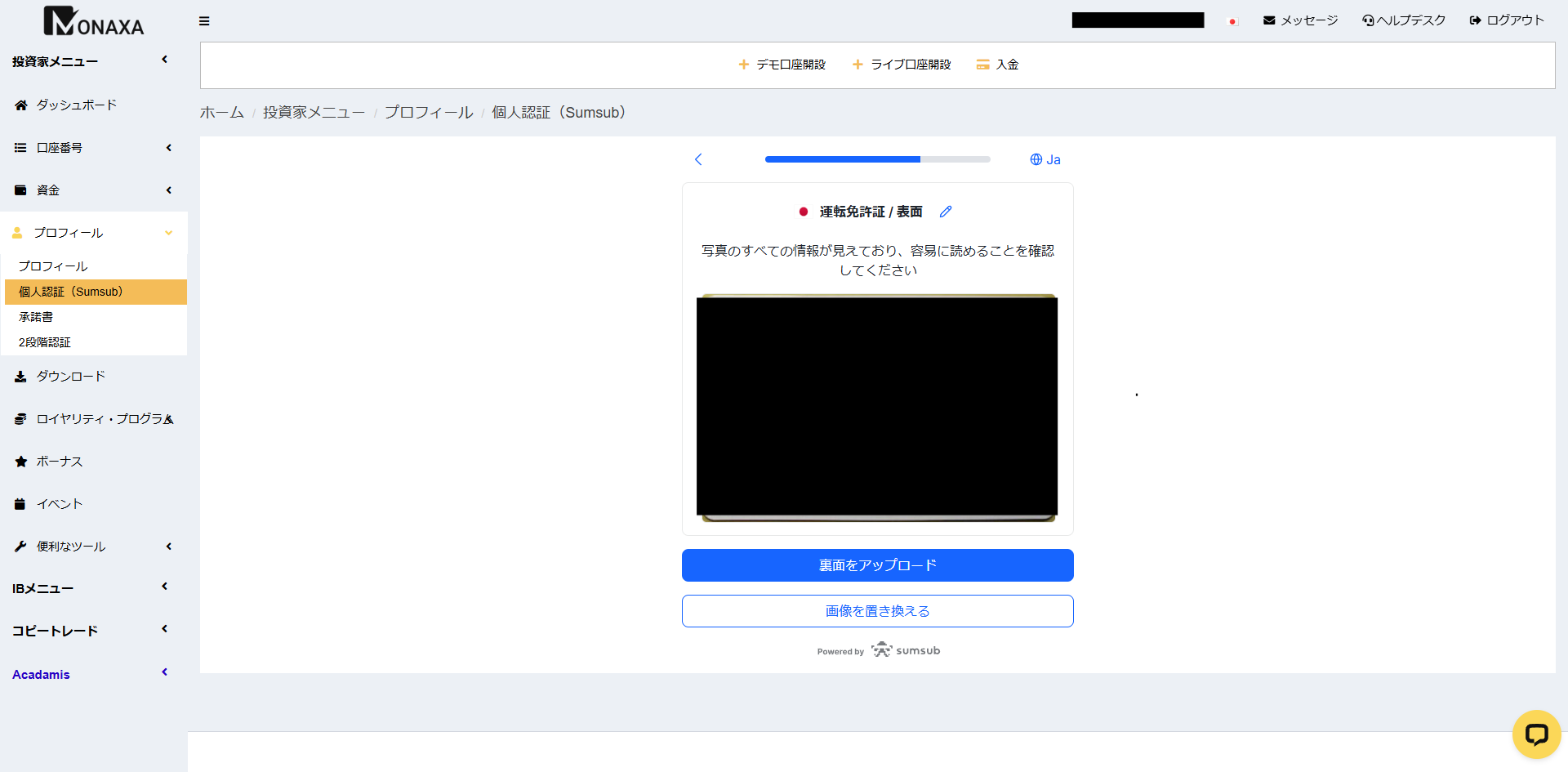Viewport: 1568px width, 772px height.
Task: Click the 画像を置き換える button
Action: tap(877, 611)
